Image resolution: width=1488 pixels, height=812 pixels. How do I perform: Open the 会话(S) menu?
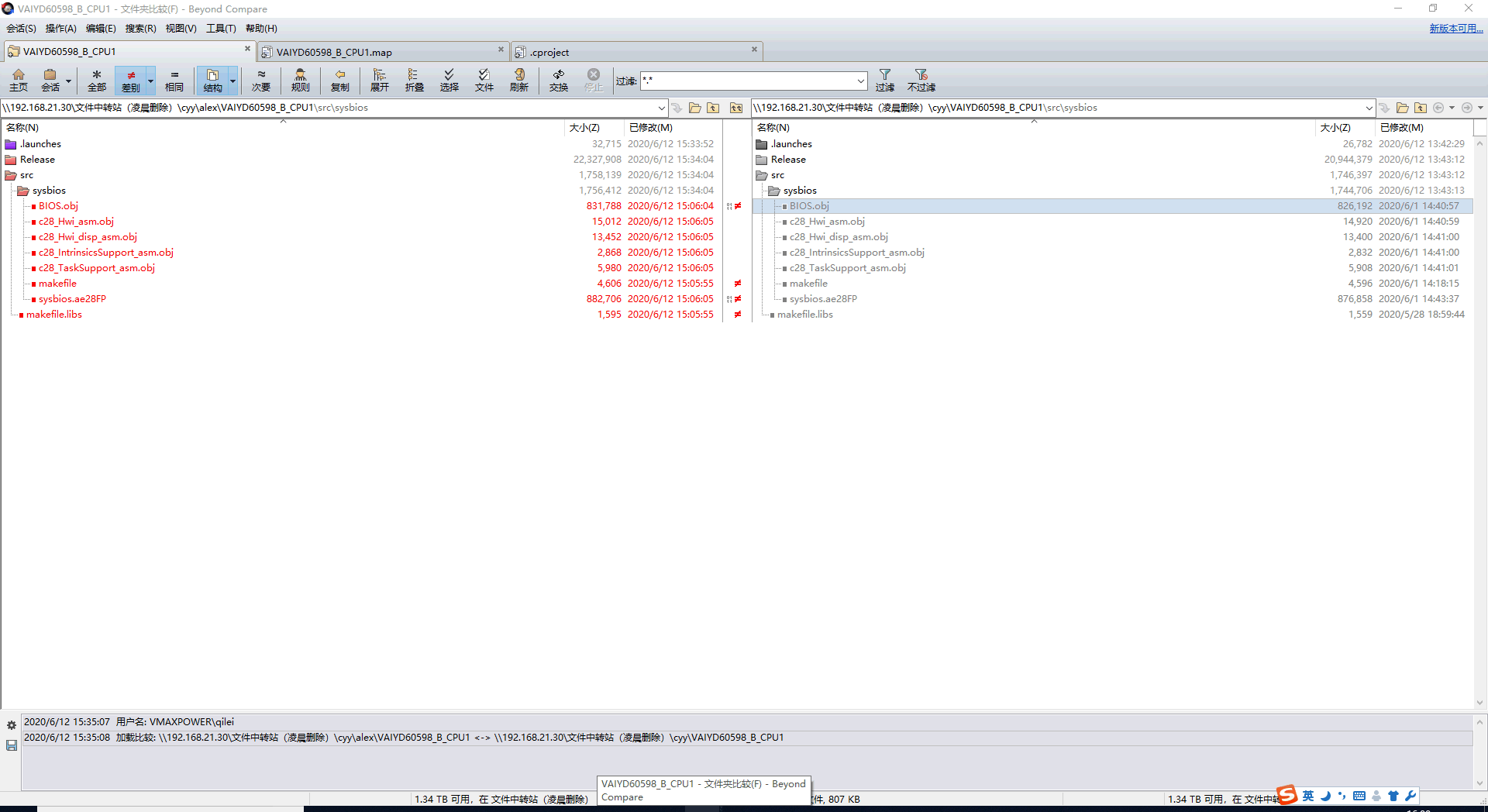click(x=21, y=29)
